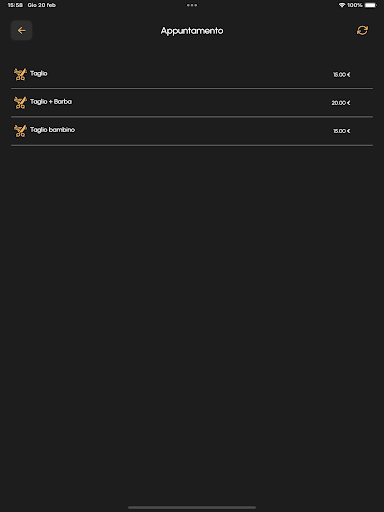Viewport: 384px width, 512px height.
Task: Click the scissors icon beside Taglio + Barba
Action: (20, 102)
